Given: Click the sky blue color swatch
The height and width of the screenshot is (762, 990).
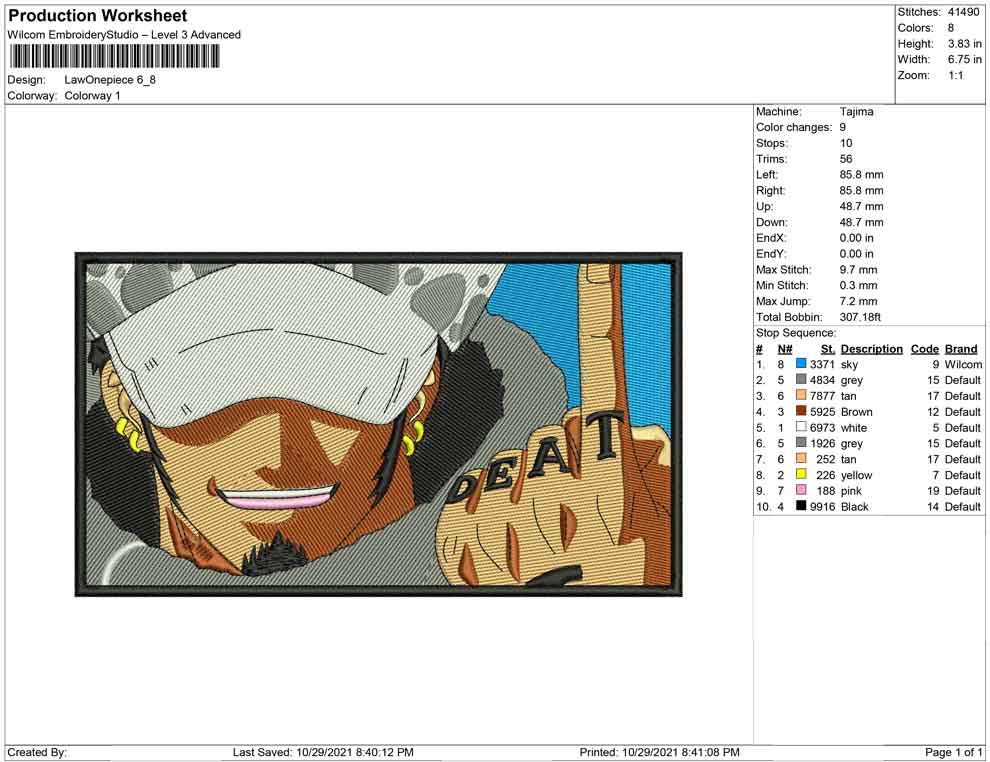Looking at the screenshot, I should [x=801, y=364].
